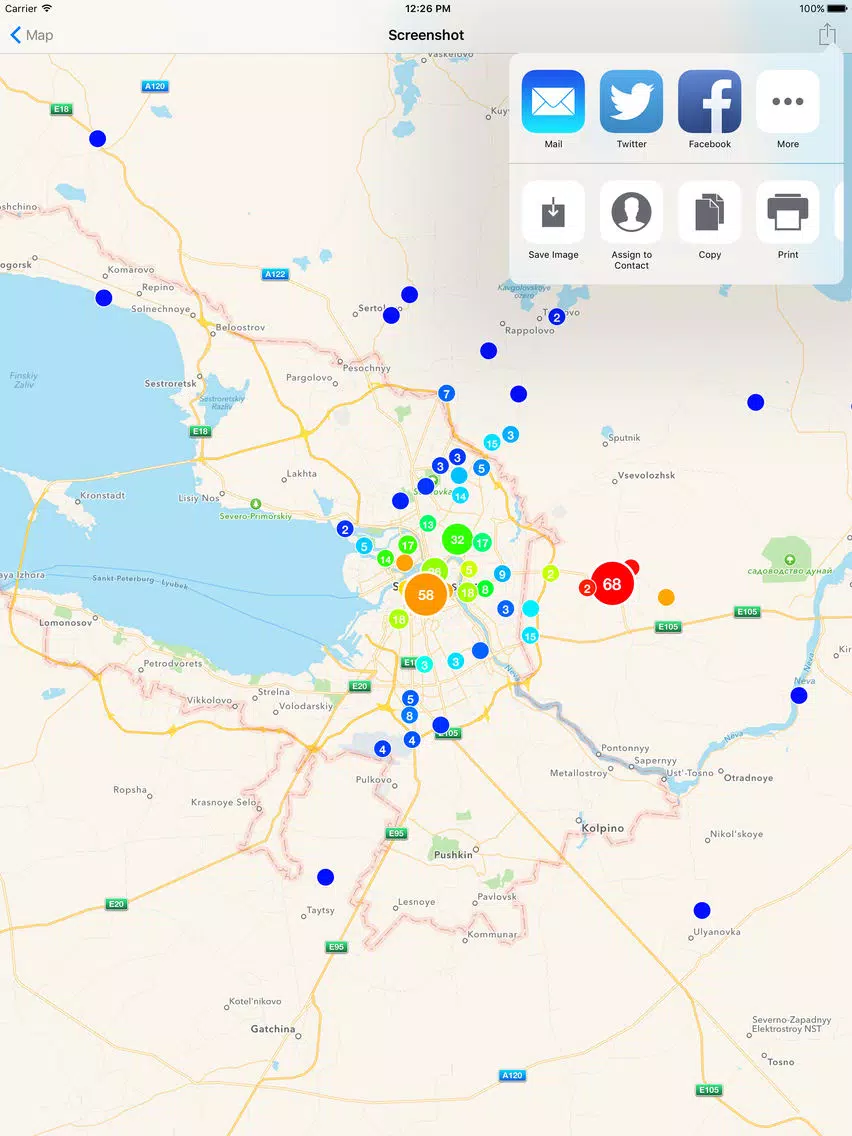Select the orange pin east of 68
This screenshot has width=852, height=1136.
click(666, 597)
